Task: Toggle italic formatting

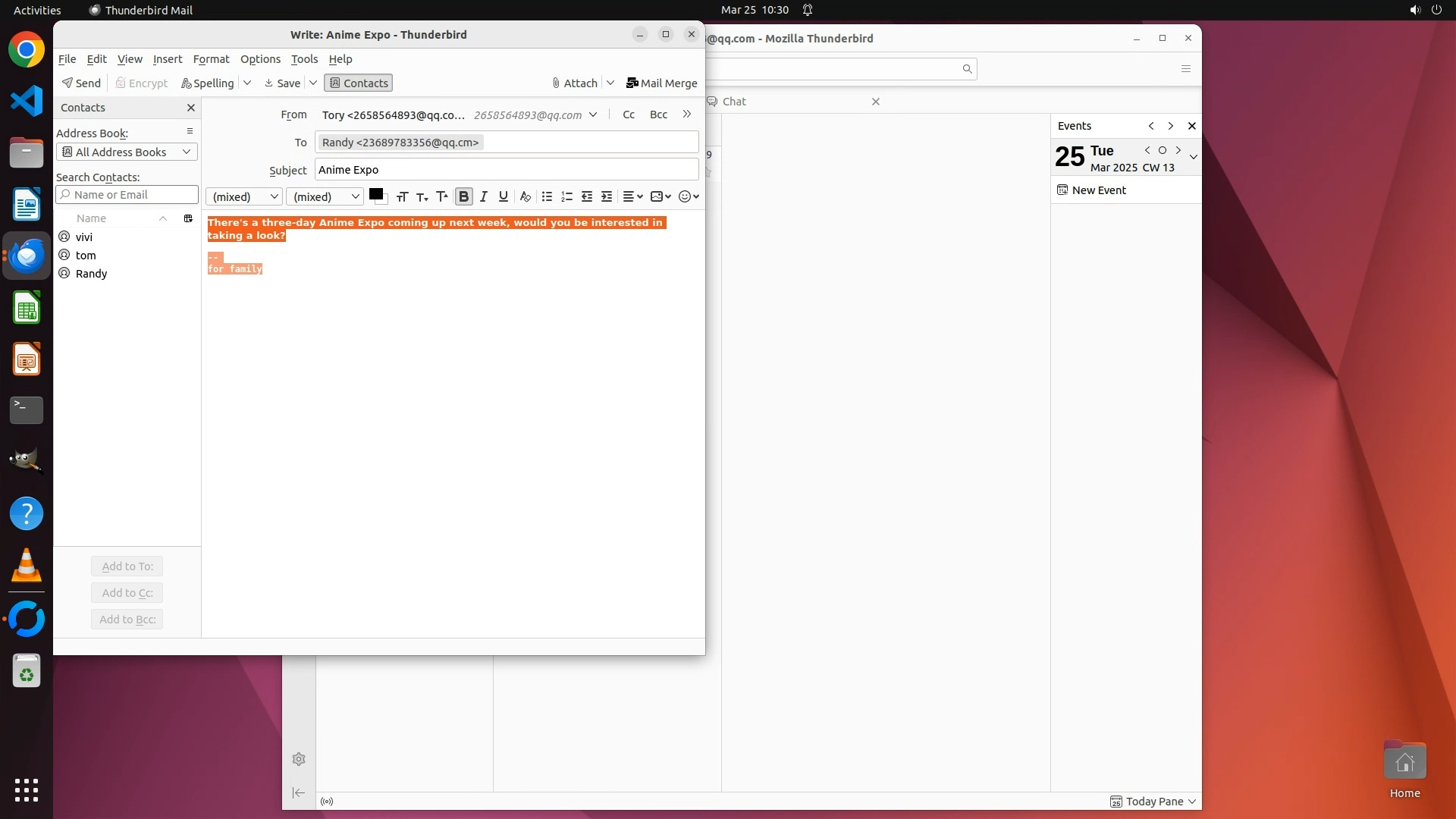Action: pyautogui.click(x=483, y=196)
